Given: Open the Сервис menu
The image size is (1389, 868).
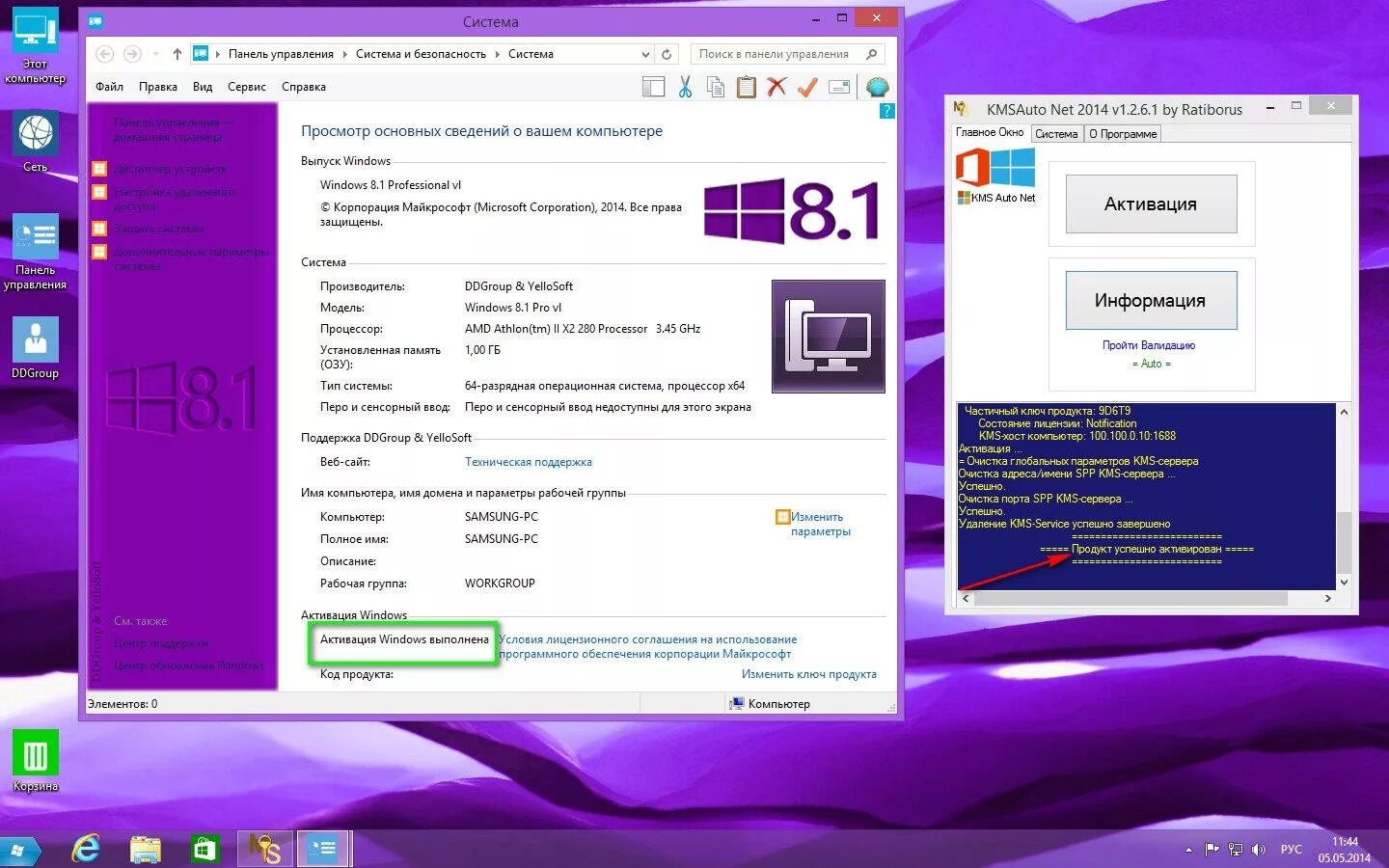Looking at the screenshot, I should [246, 87].
